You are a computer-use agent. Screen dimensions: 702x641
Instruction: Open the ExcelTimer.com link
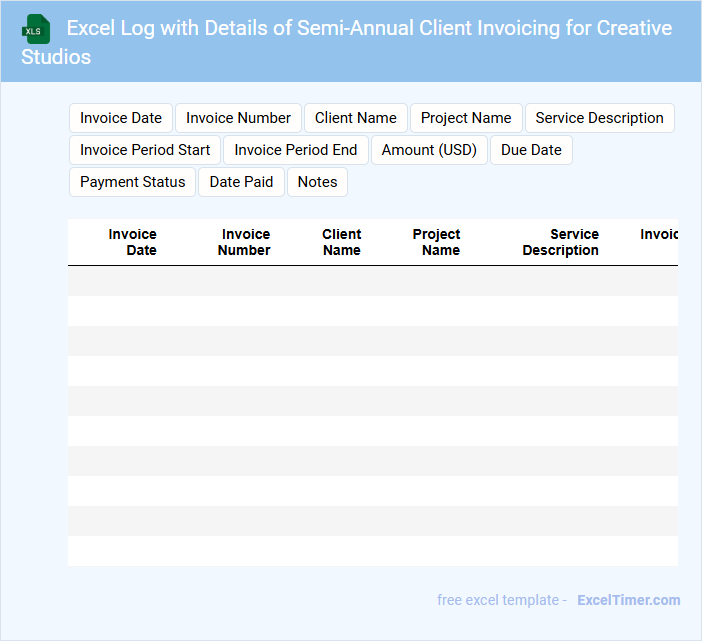coord(628,600)
